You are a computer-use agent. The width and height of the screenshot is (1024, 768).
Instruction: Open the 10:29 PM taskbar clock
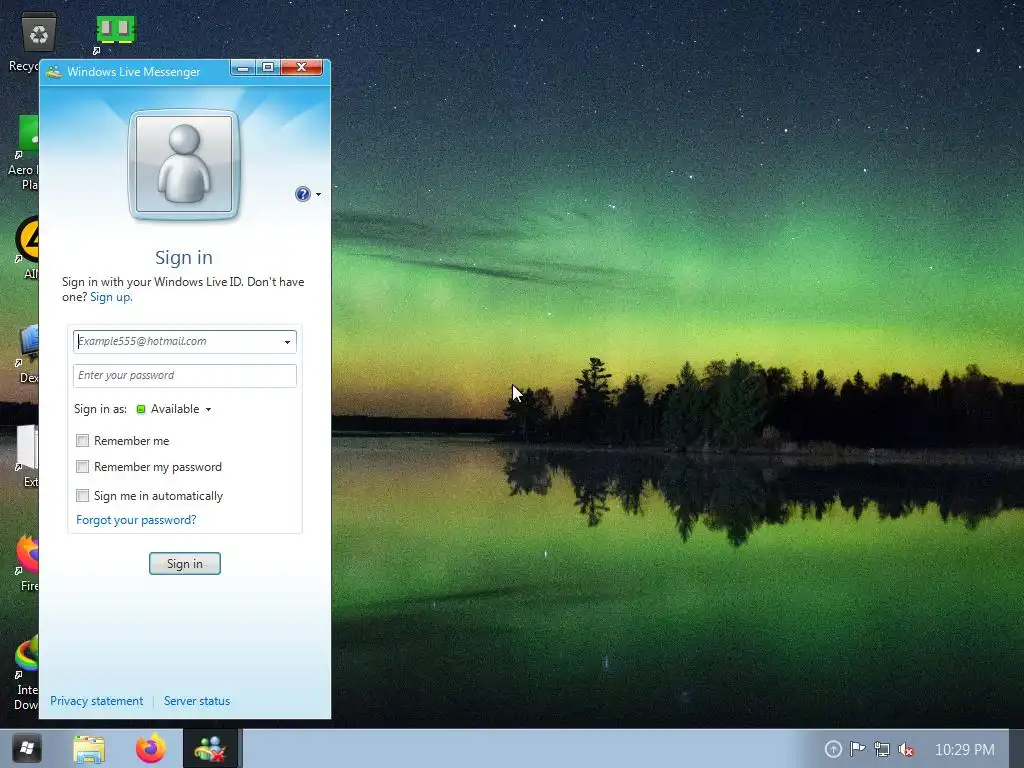(965, 750)
